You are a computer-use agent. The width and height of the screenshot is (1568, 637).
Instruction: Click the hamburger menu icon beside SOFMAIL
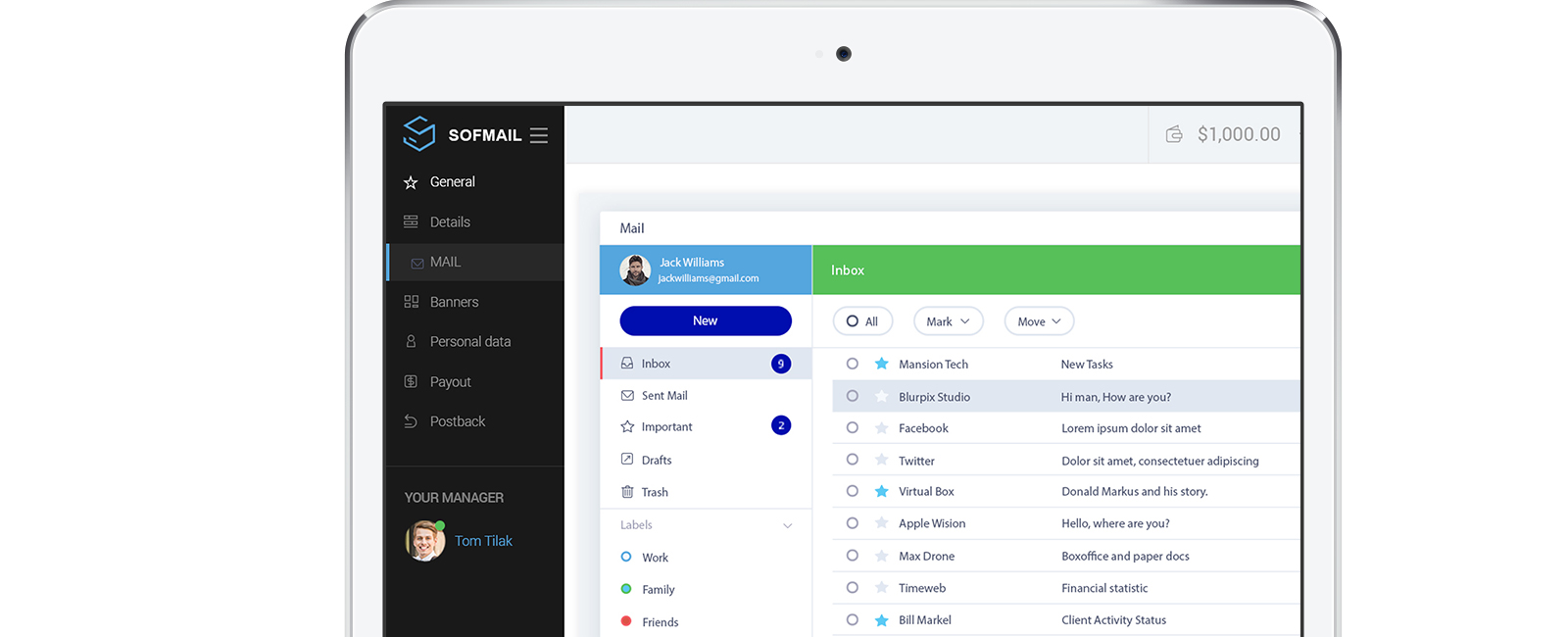coord(538,135)
